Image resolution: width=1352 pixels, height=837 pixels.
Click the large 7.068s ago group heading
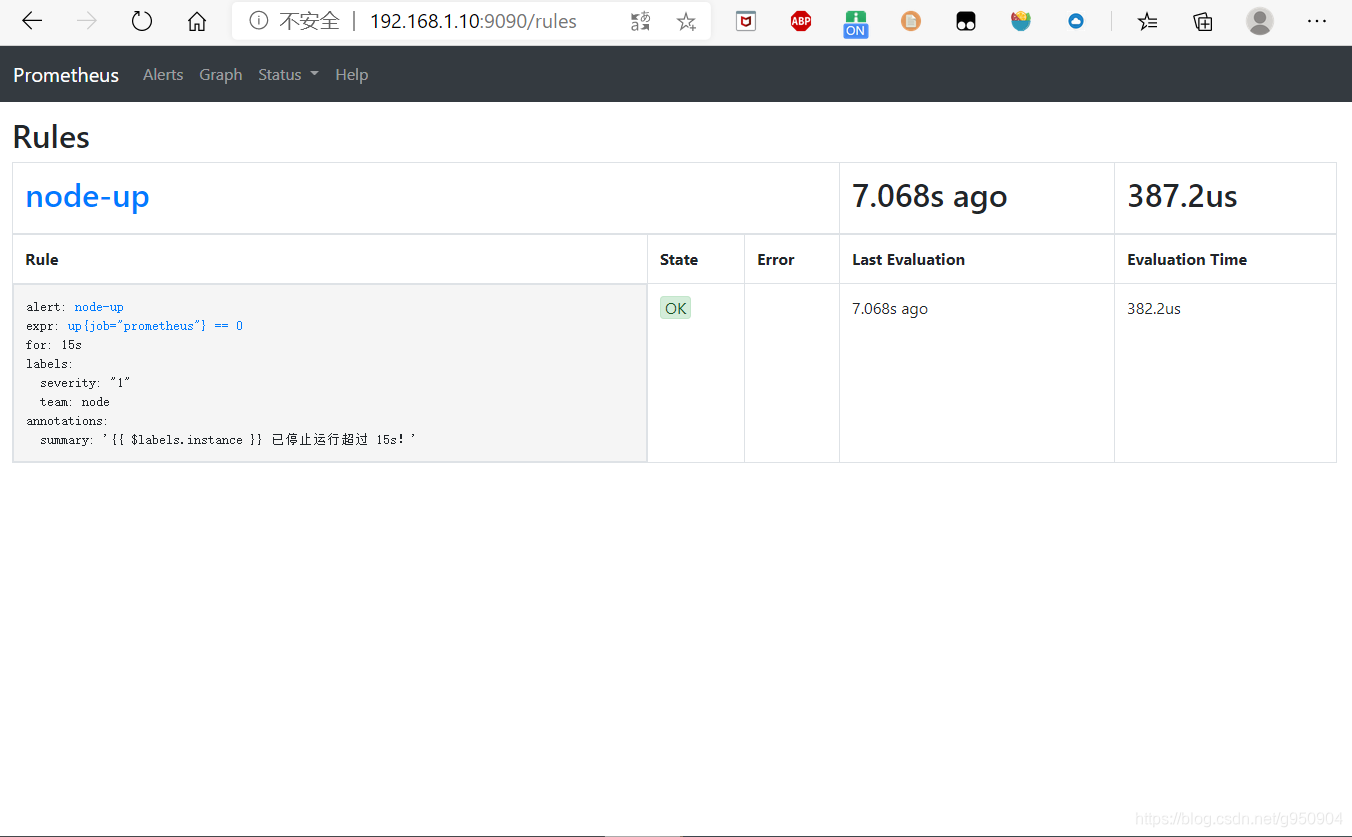pos(929,197)
